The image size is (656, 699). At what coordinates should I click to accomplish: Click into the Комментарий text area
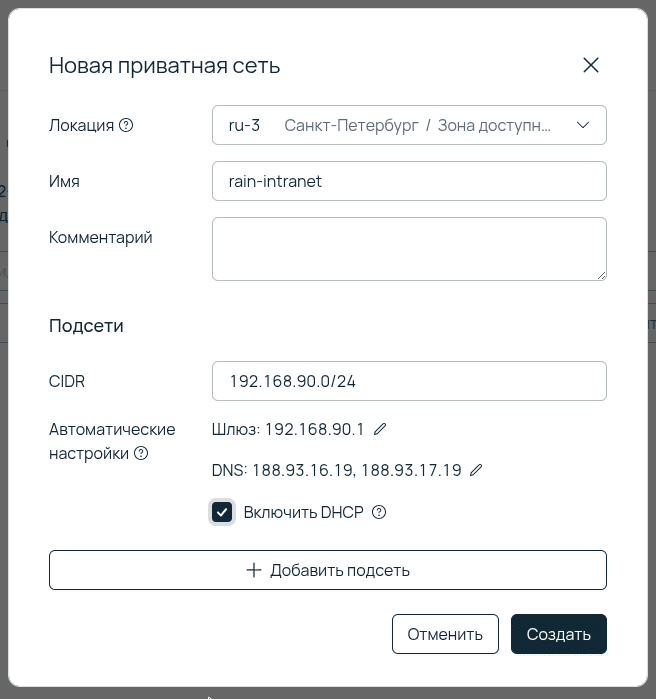409,248
